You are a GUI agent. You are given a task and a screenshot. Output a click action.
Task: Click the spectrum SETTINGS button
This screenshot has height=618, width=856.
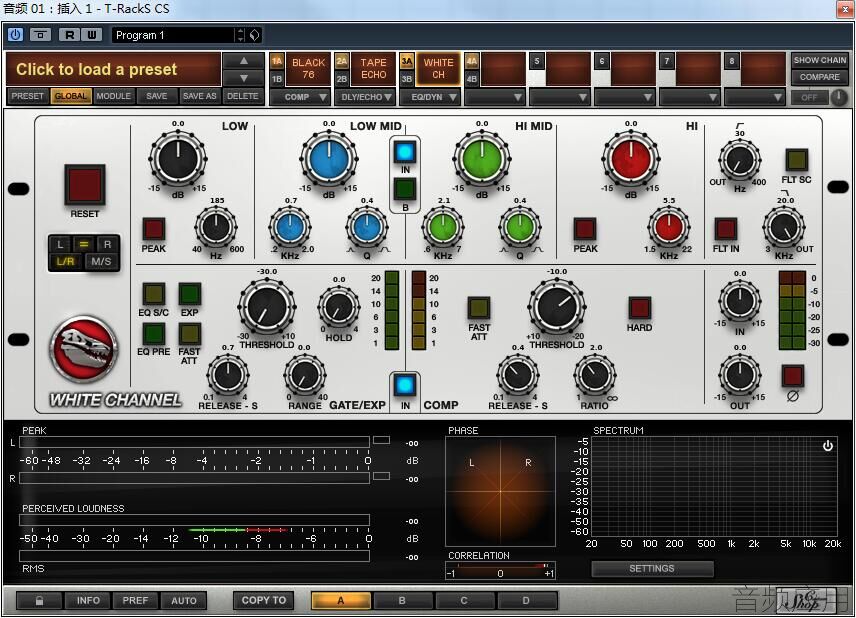[x=652, y=569]
